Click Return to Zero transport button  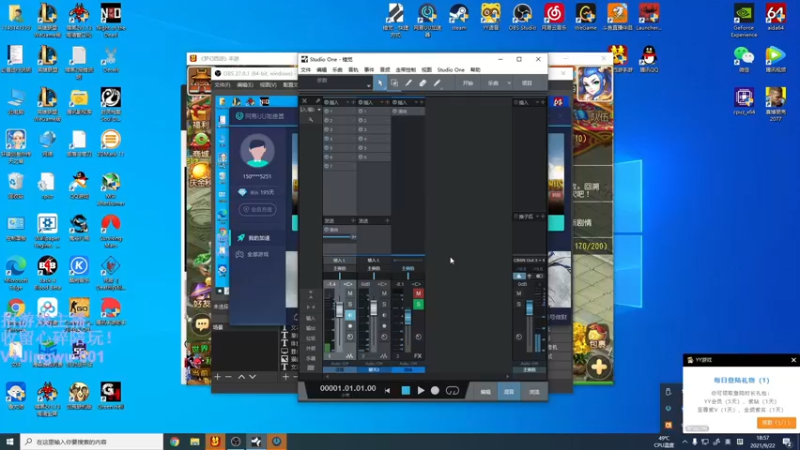[388, 391]
